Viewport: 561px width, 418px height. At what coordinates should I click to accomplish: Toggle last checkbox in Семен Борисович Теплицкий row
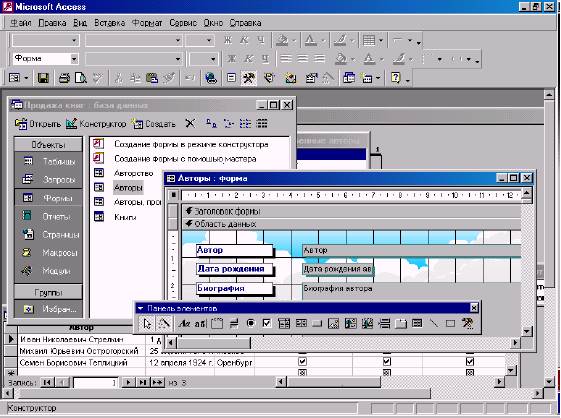pos(470,362)
